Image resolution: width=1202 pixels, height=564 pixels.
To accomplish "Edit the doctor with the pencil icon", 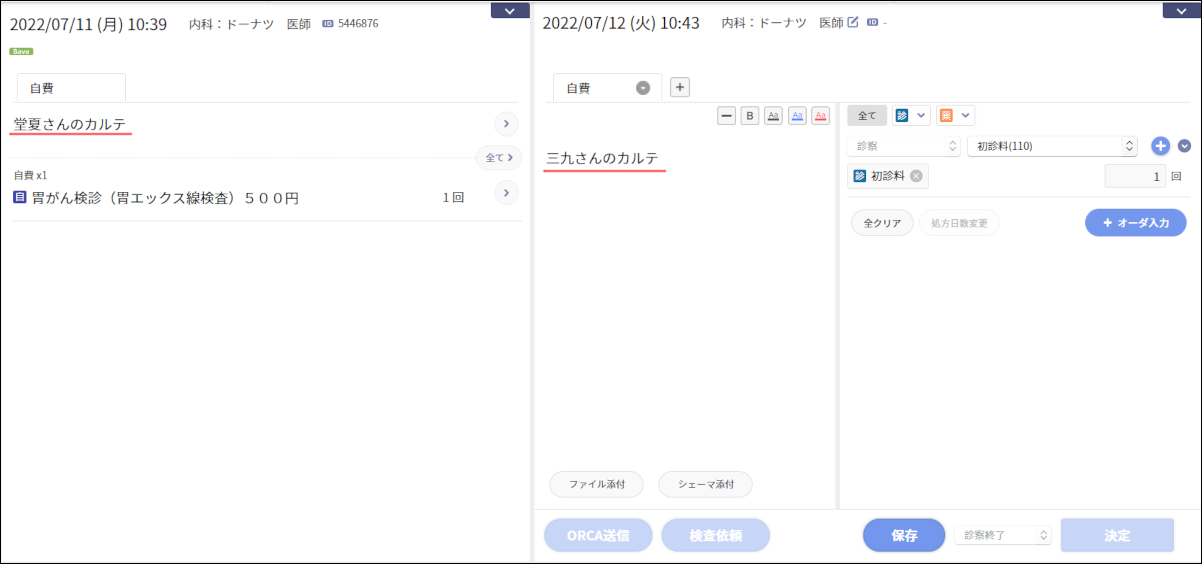I will (853, 22).
